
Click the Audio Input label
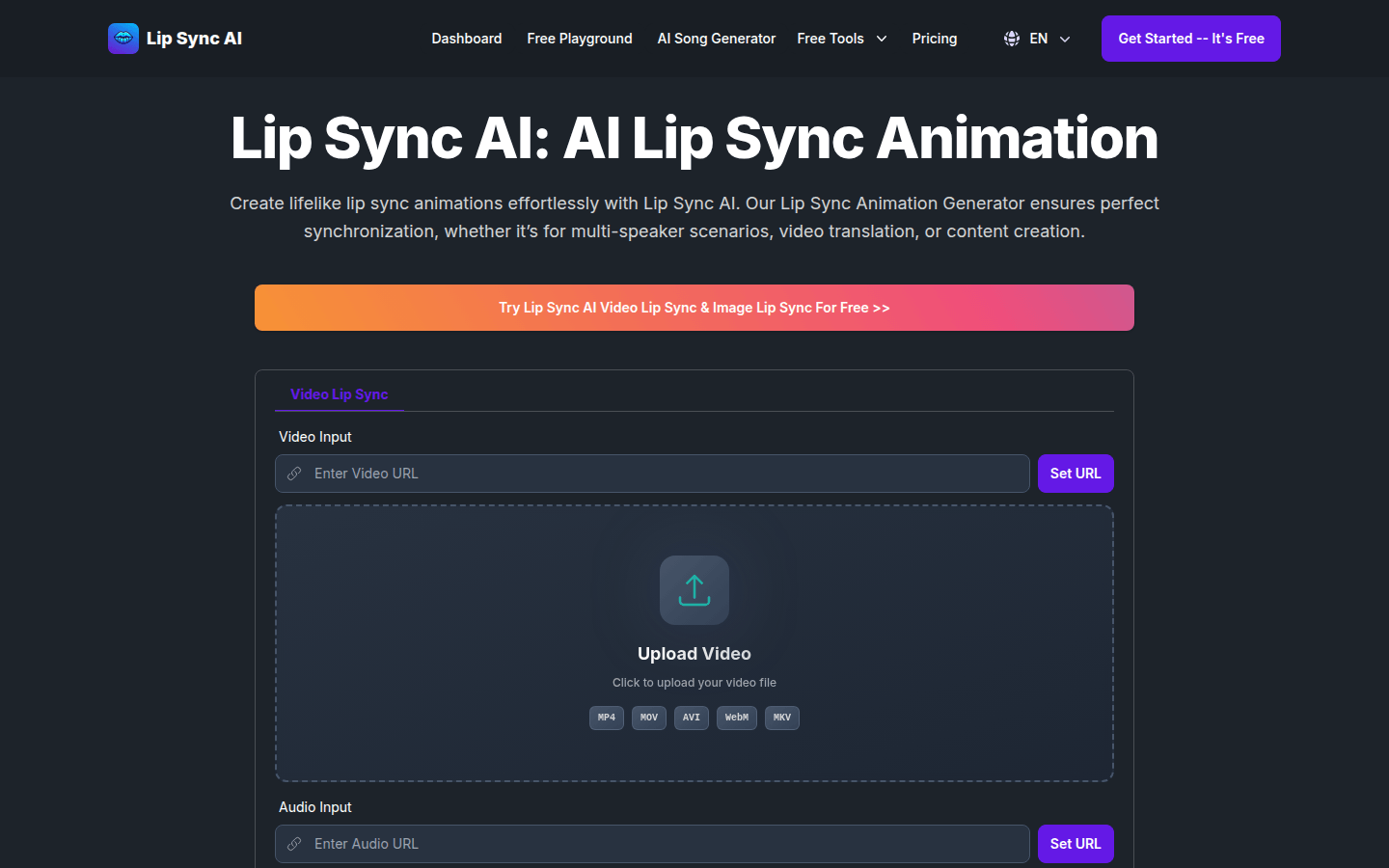pyautogui.click(x=315, y=807)
